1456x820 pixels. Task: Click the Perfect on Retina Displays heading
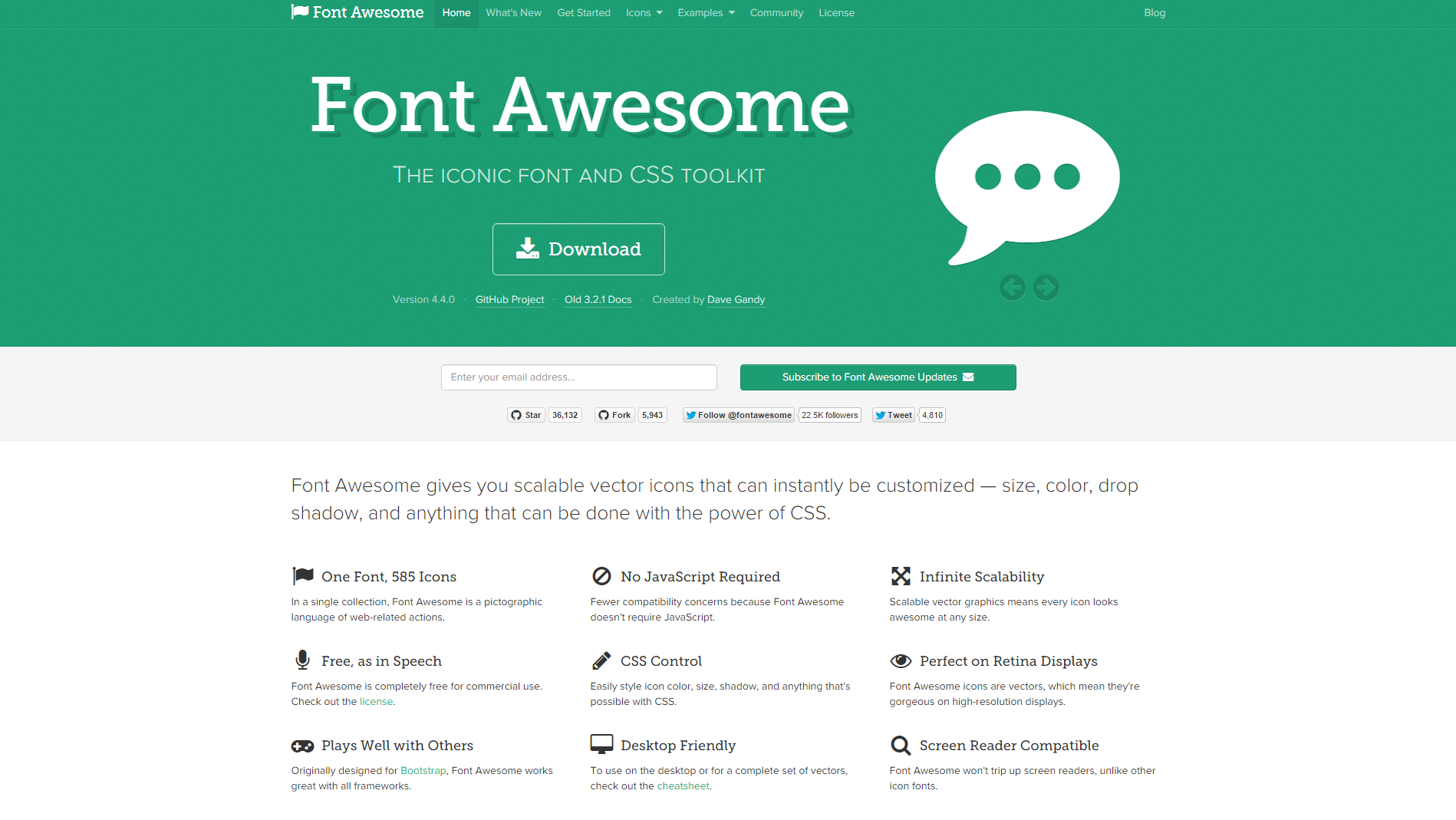1009,661
